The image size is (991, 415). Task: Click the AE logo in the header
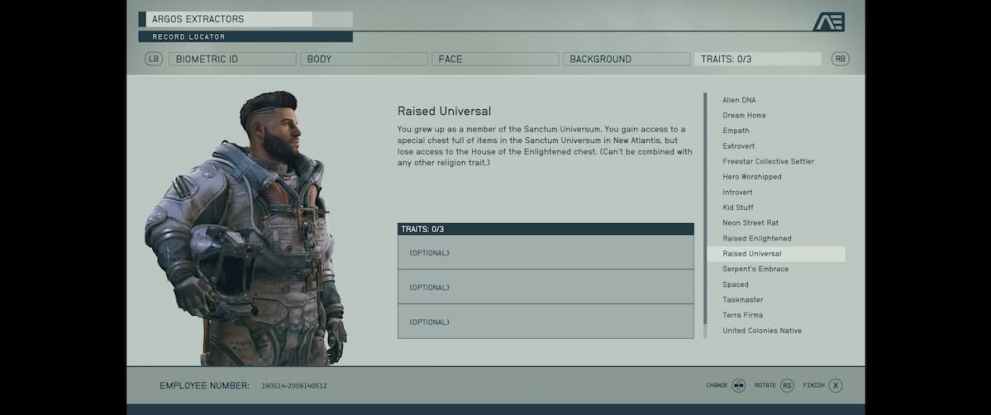[x=828, y=22]
